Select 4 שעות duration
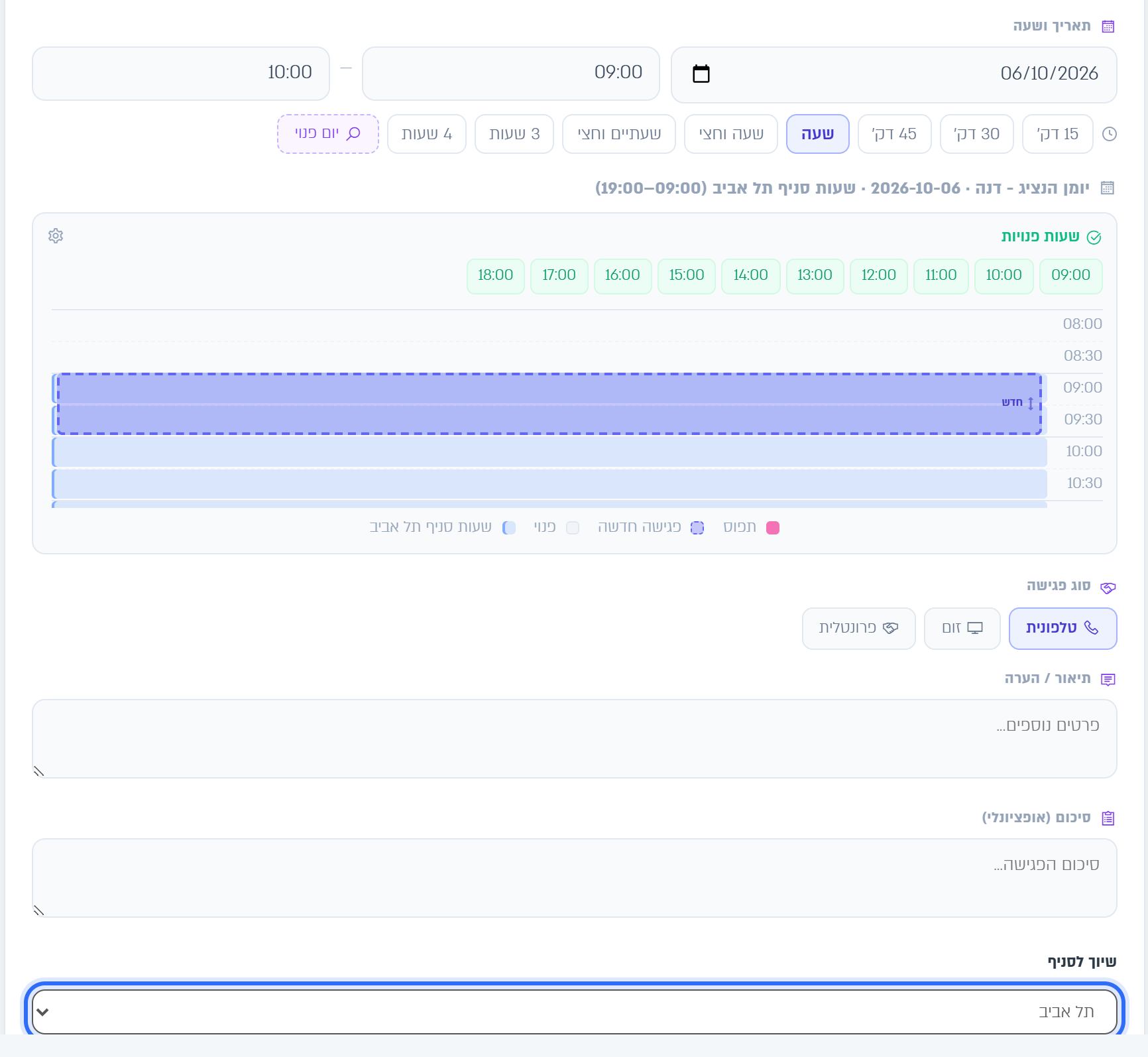This screenshot has height=1057, width=1148. click(x=427, y=134)
